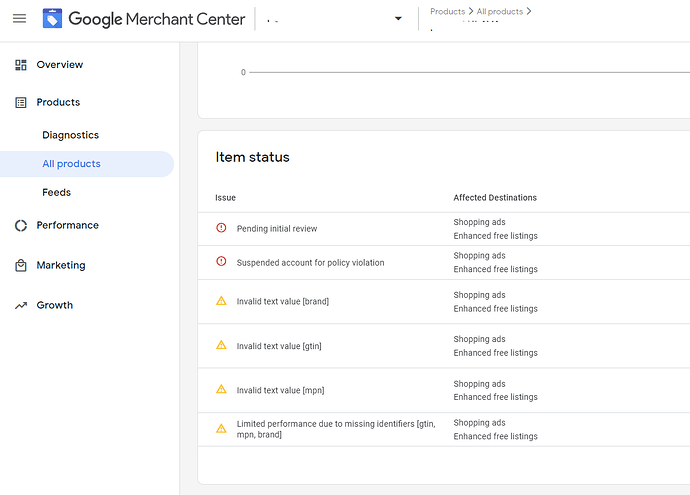Go to Diagnostics page
This screenshot has height=495, width=690.
coord(70,135)
